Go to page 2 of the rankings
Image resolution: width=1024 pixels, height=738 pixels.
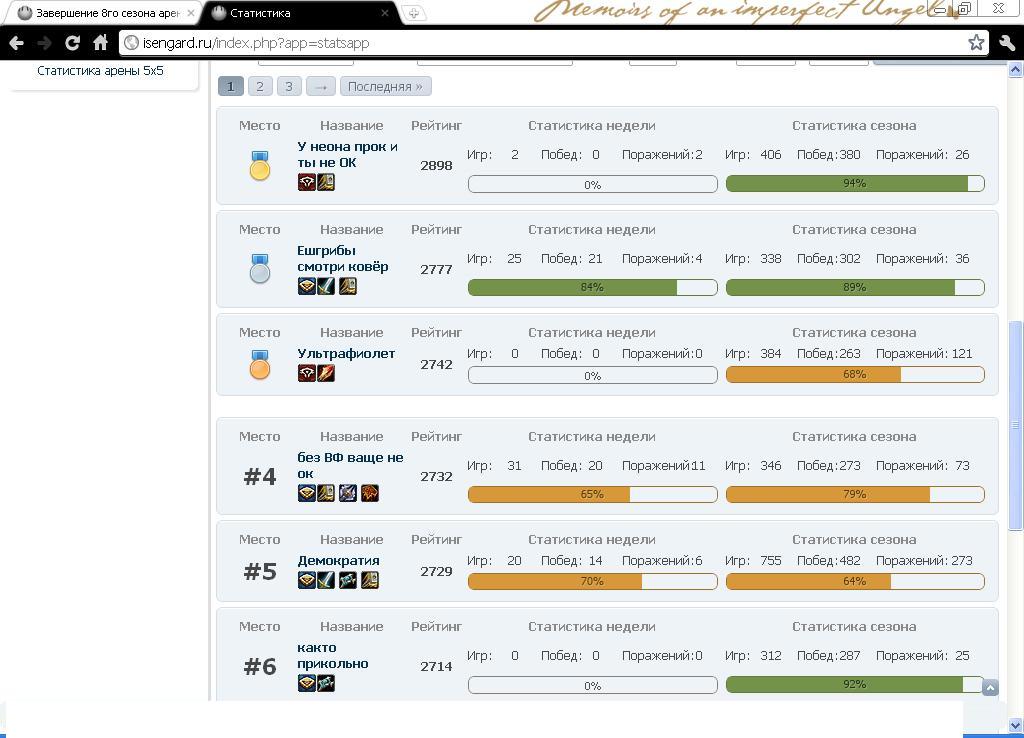point(260,86)
